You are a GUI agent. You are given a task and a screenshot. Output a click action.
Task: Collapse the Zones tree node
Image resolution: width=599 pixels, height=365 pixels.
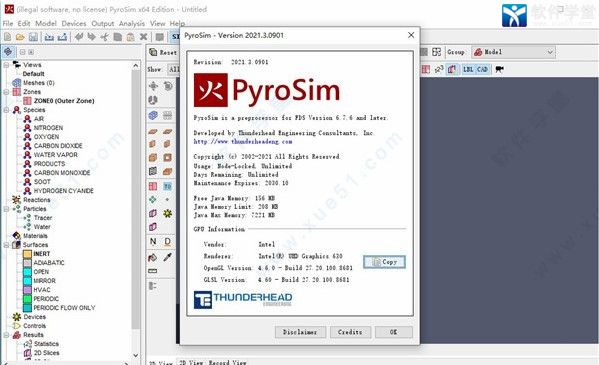coord(6,92)
